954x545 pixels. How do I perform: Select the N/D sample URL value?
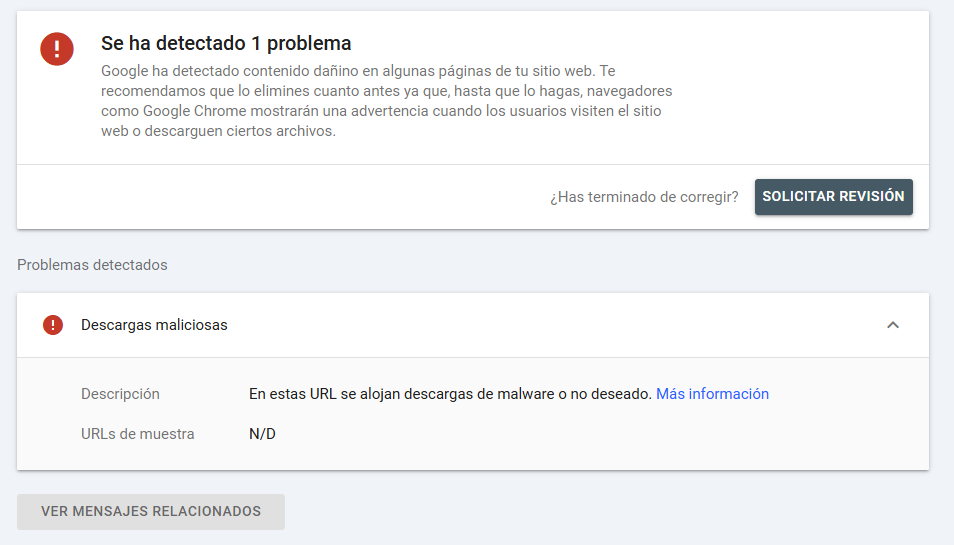tap(262, 434)
